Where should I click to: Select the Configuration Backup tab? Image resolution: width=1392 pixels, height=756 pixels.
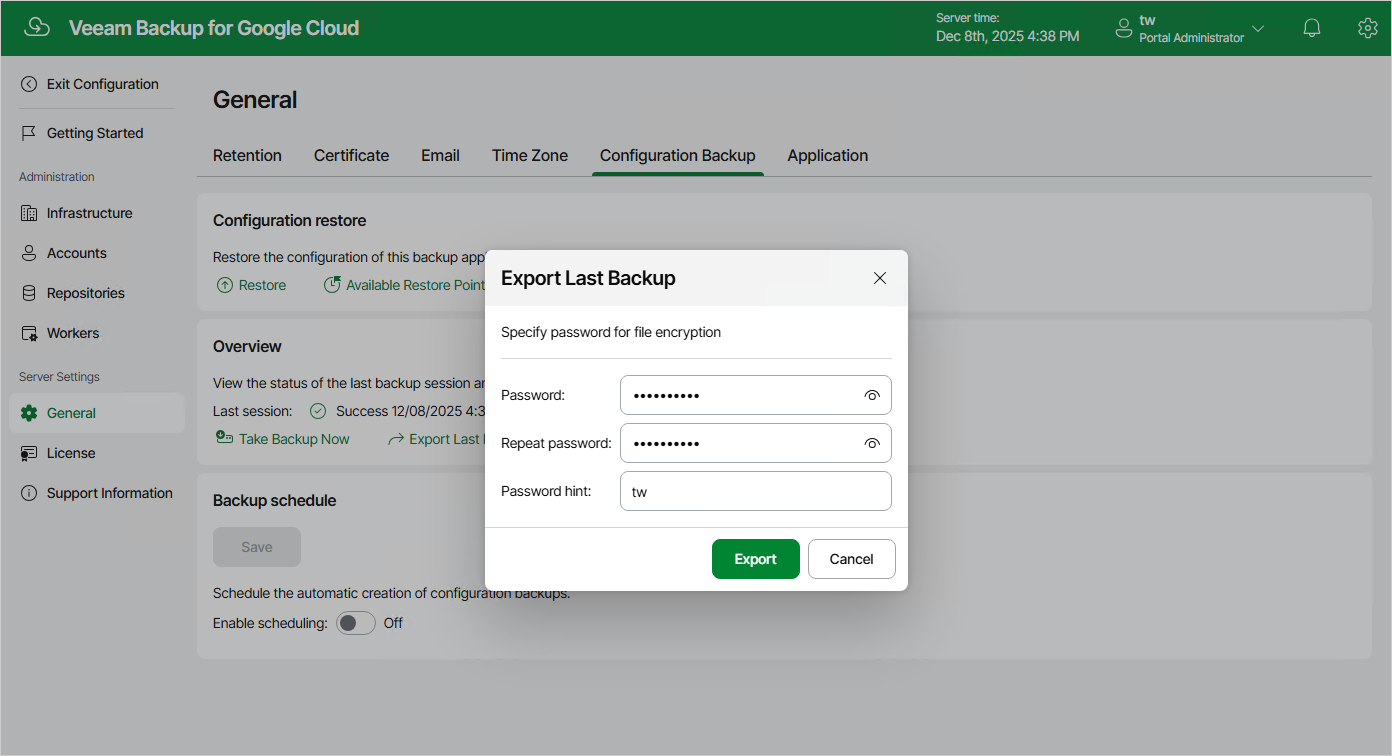(x=677, y=155)
